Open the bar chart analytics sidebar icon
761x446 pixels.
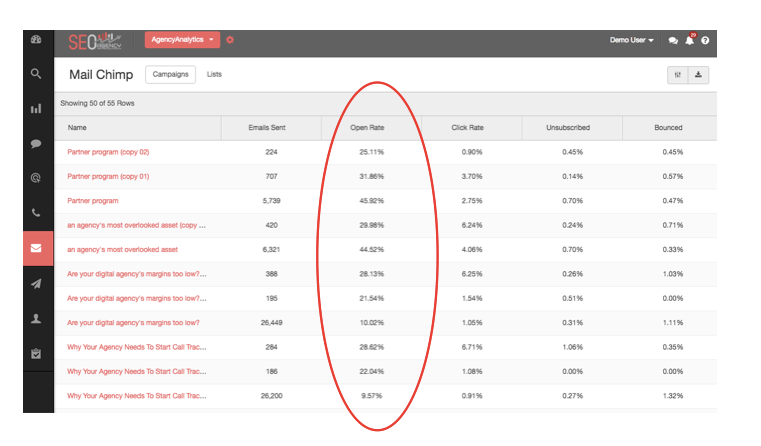click(x=36, y=109)
